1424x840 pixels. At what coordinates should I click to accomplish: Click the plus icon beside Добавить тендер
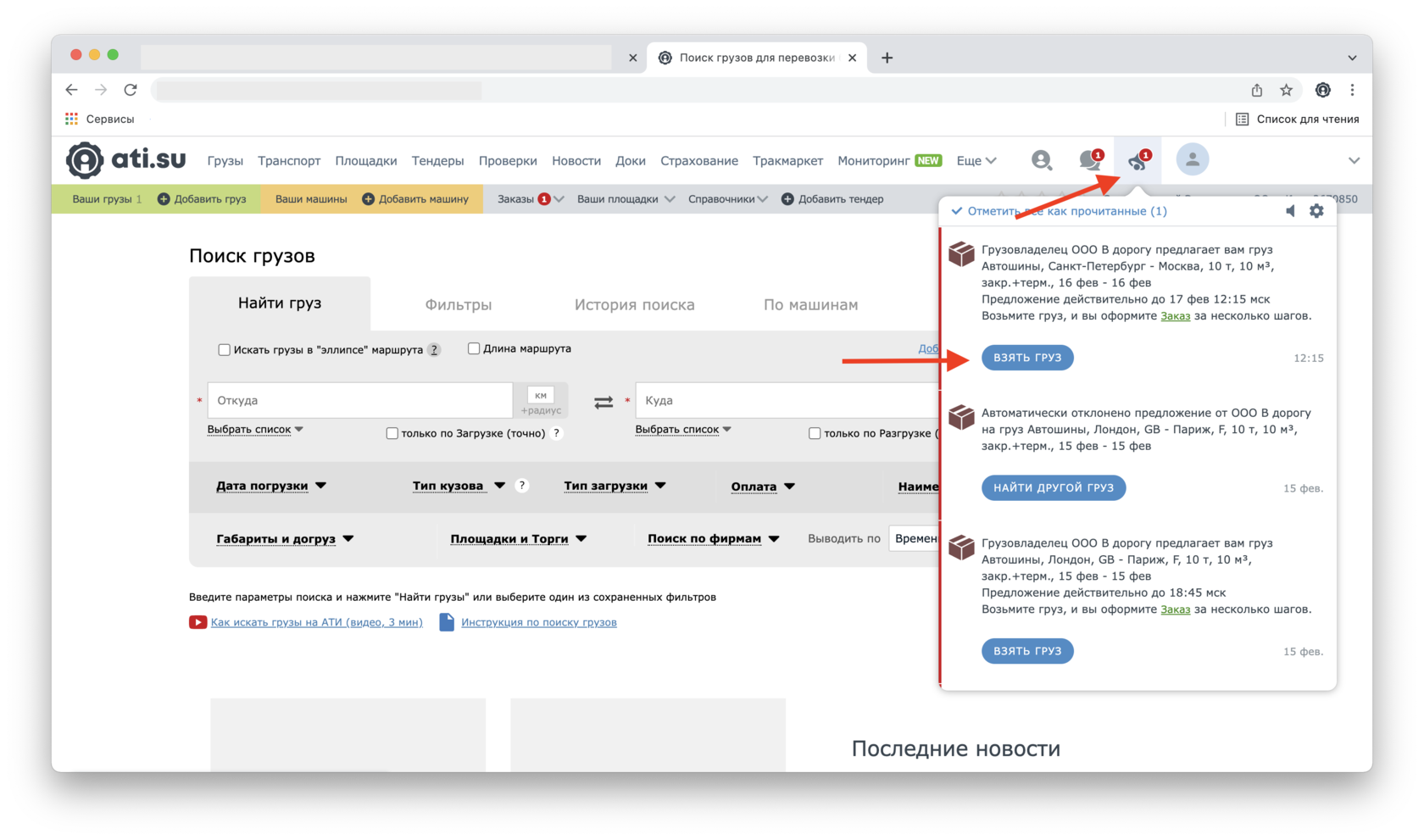click(x=787, y=199)
